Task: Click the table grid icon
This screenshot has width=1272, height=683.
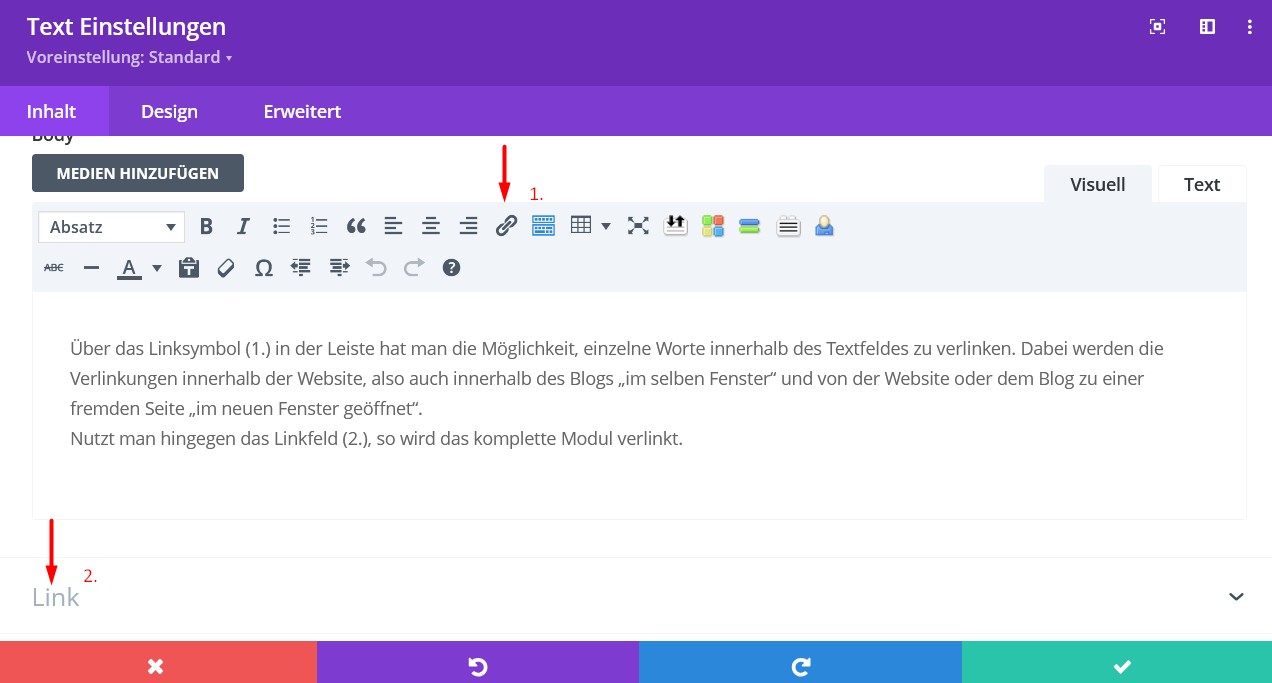Action: [x=581, y=226]
